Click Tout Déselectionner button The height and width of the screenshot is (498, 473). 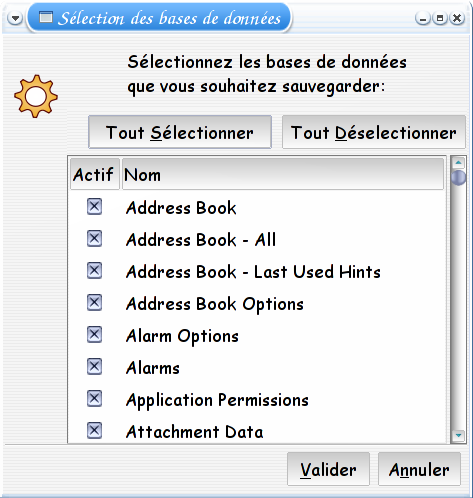[x=374, y=132]
